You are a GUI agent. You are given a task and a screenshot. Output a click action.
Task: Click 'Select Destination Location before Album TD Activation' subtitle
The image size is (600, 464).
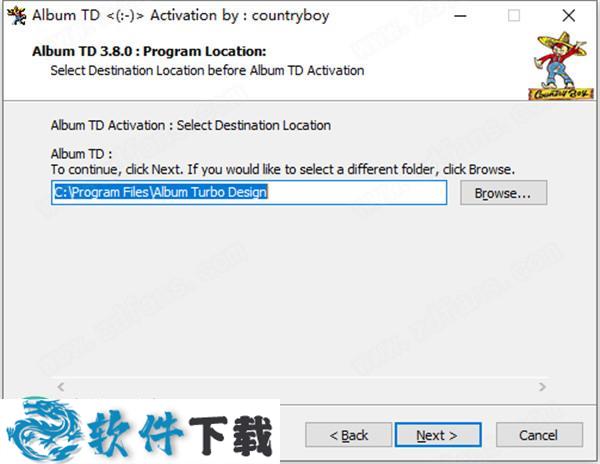coord(207,70)
